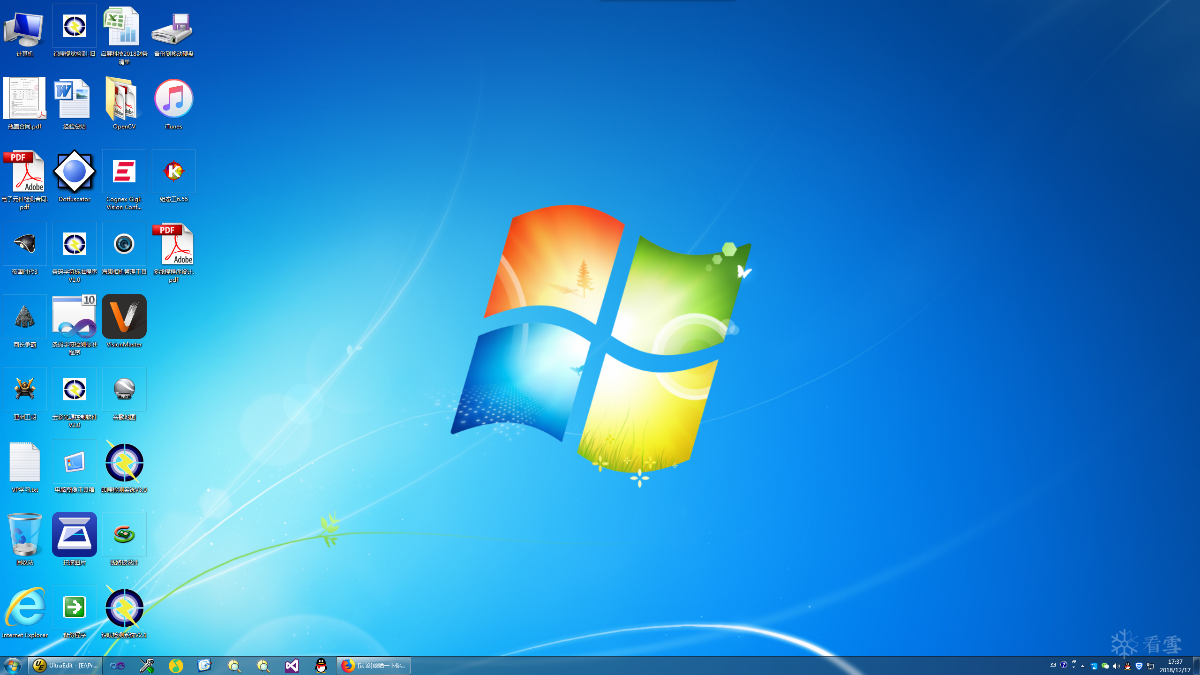The height and width of the screenshot is (675, 1200).
Task: Select the Excel spreadsheet file on desktop
Action: pyautogui.click(x=124, y=33)
